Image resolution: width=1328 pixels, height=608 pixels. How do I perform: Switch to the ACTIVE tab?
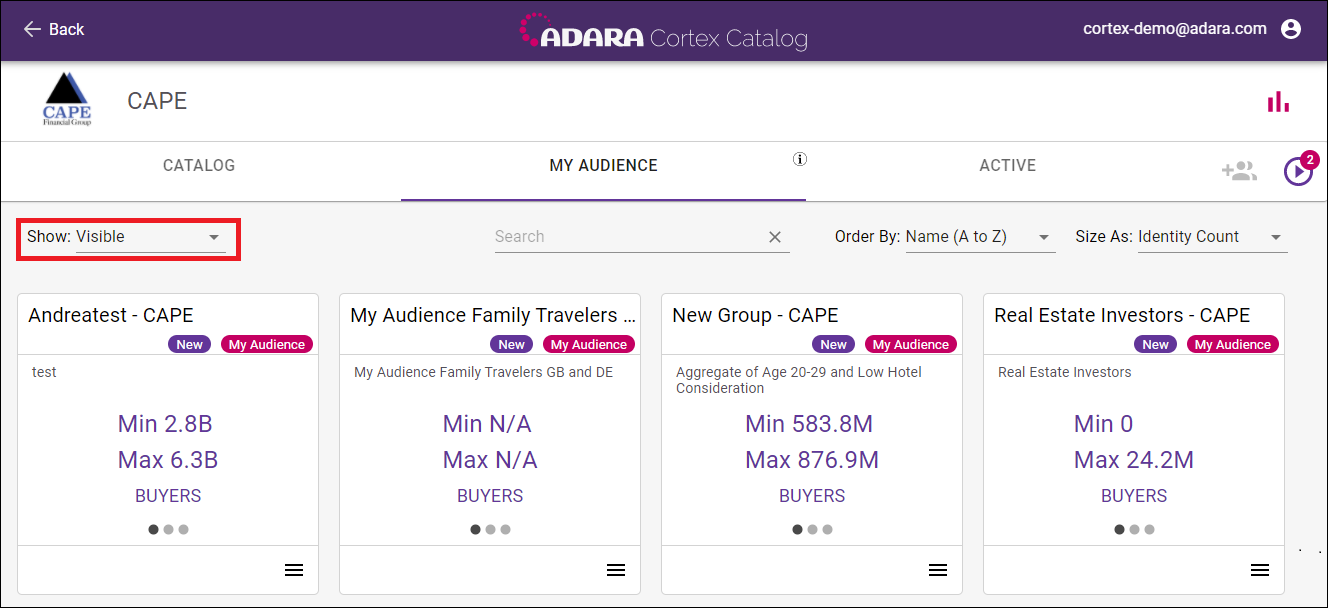1007,165
